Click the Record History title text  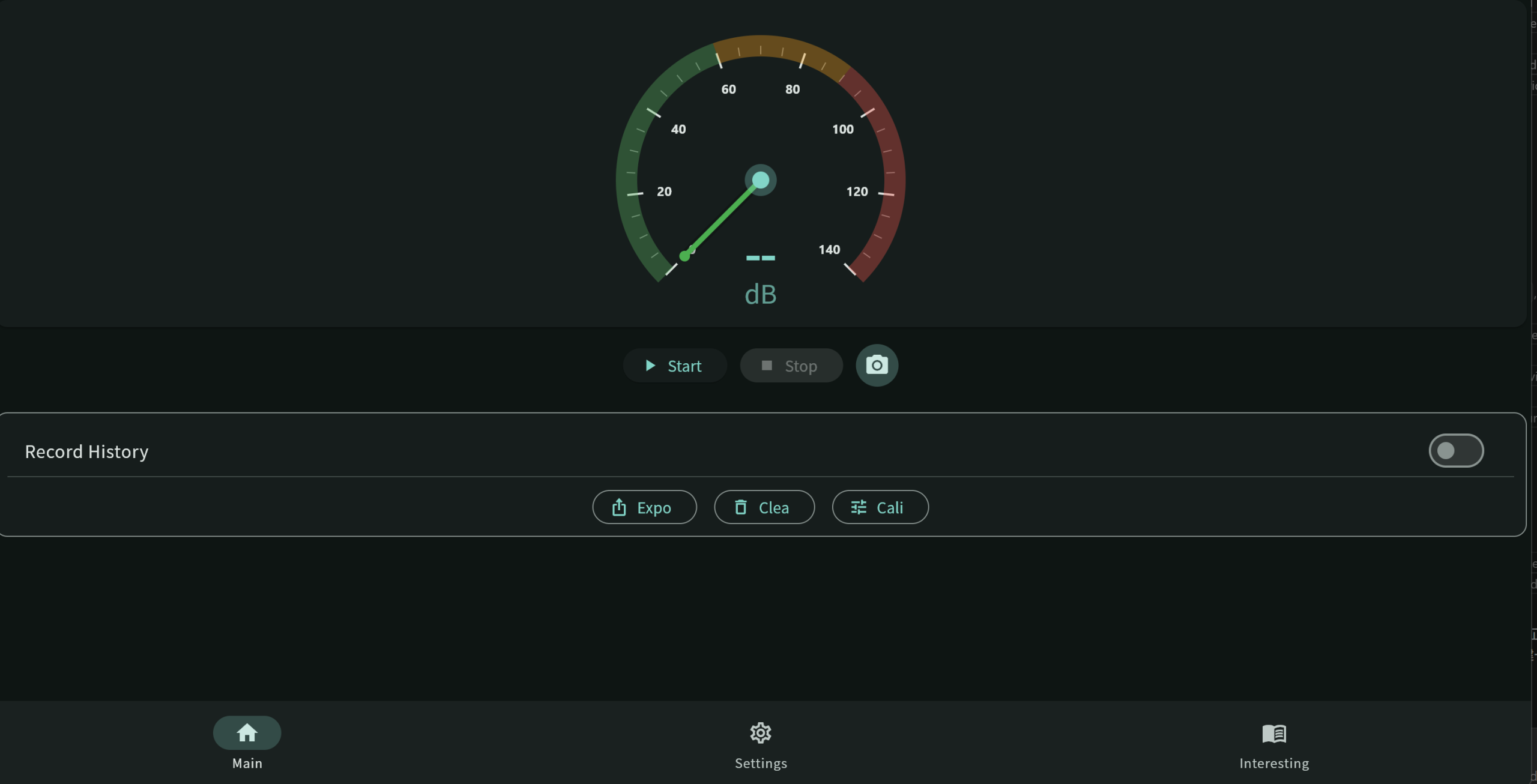coord(86,451)
